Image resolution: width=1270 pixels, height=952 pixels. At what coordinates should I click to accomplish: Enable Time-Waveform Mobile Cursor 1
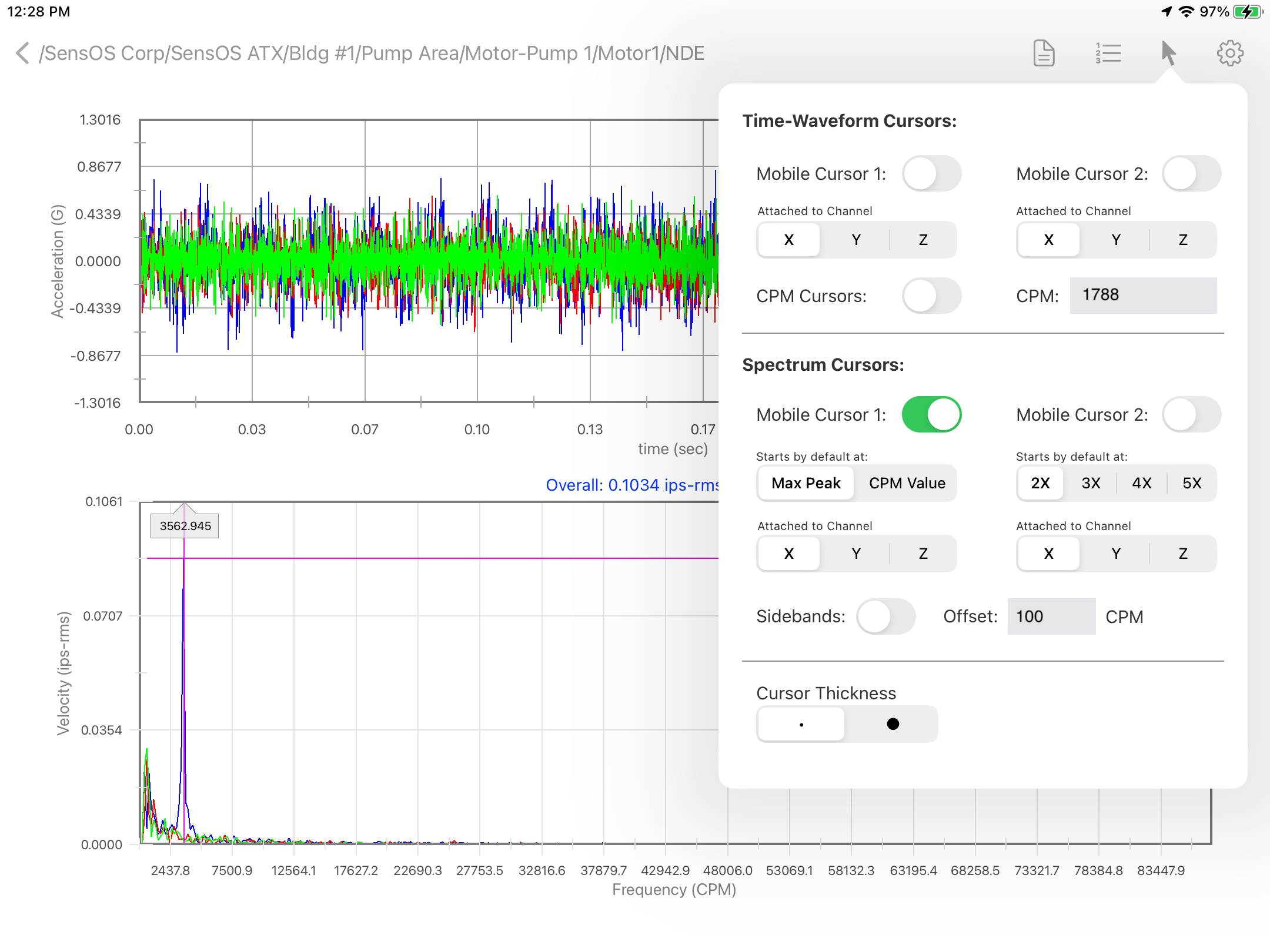coord(931,174)
